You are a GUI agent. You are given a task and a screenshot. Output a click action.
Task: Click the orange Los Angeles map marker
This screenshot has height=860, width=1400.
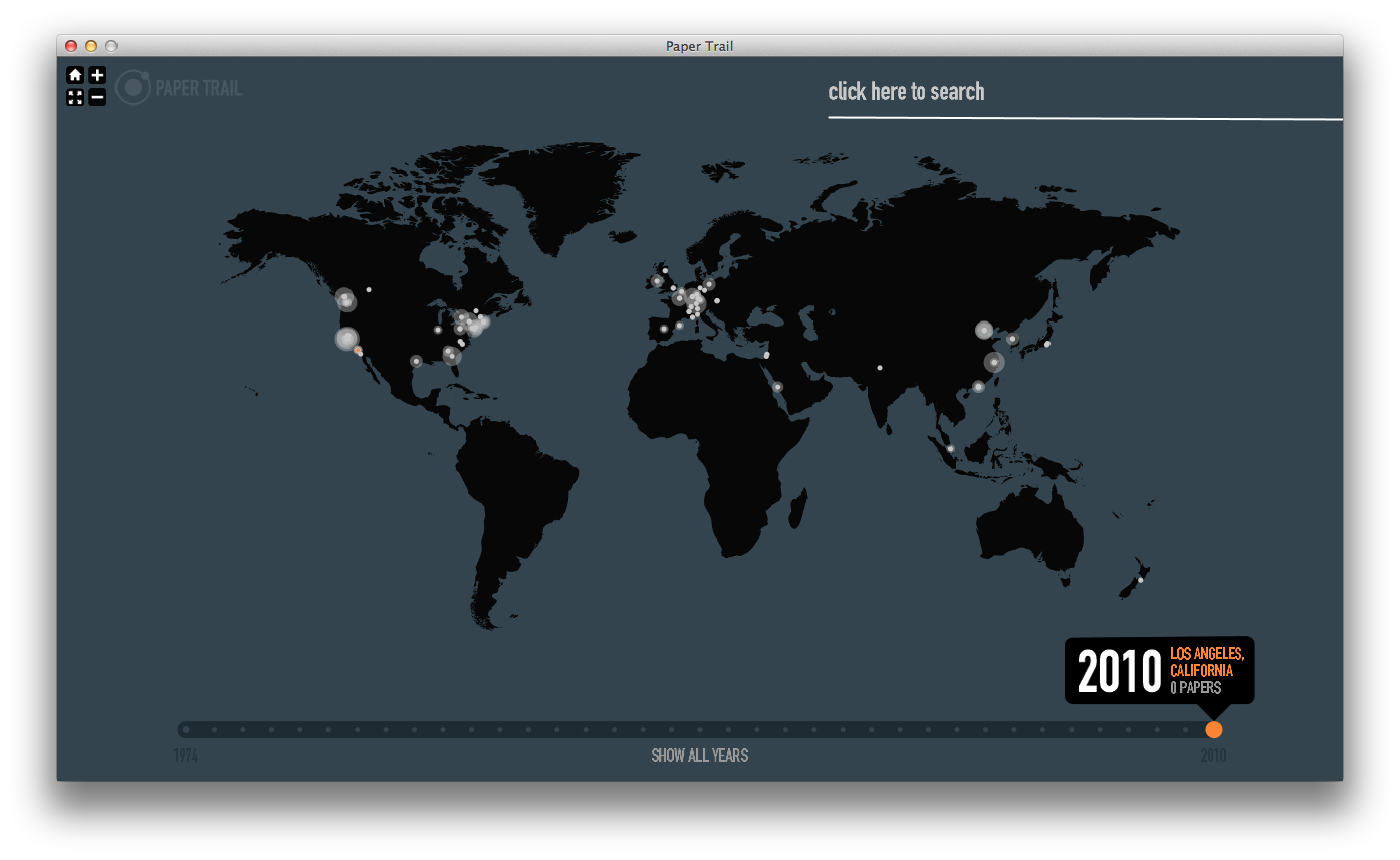(x=358, y=350)
